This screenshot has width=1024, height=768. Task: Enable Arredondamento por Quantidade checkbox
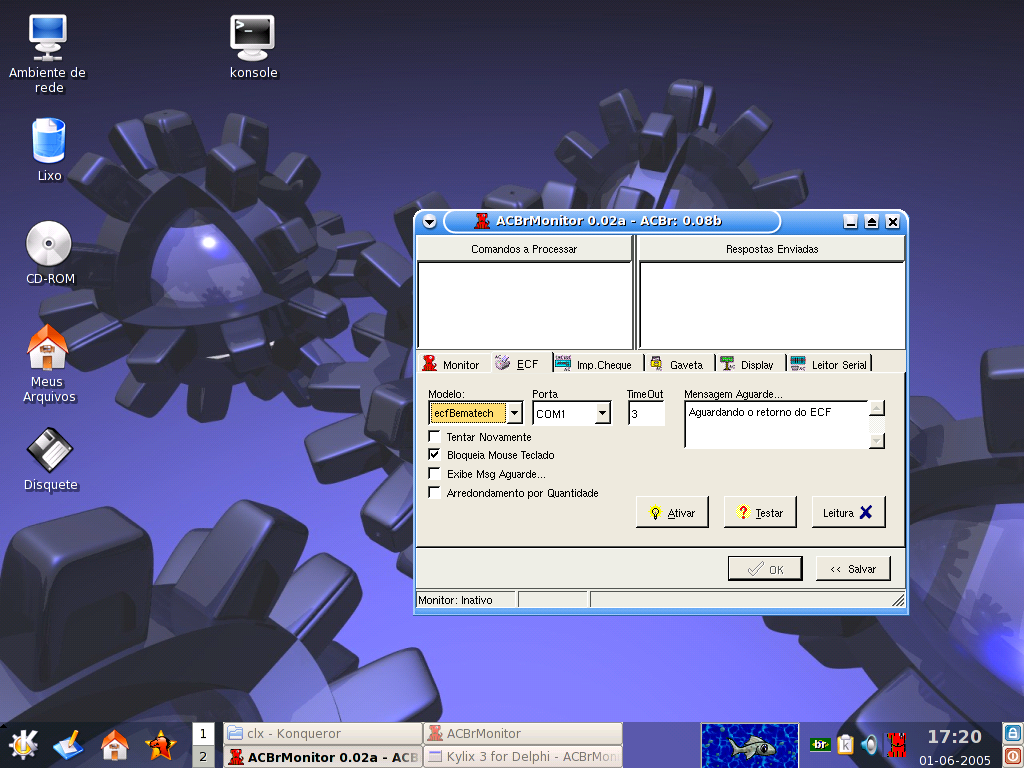(x=435, y=493)
